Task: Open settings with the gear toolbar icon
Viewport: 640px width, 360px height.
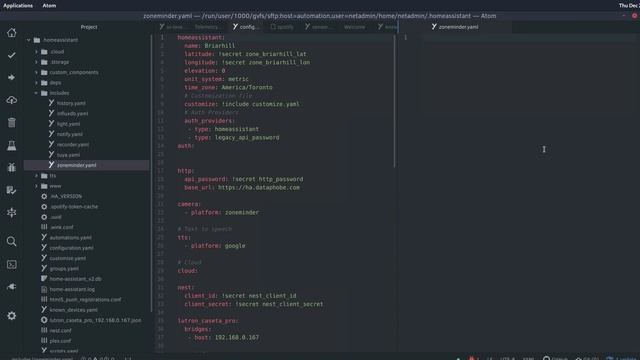Action: pos(11,316)
